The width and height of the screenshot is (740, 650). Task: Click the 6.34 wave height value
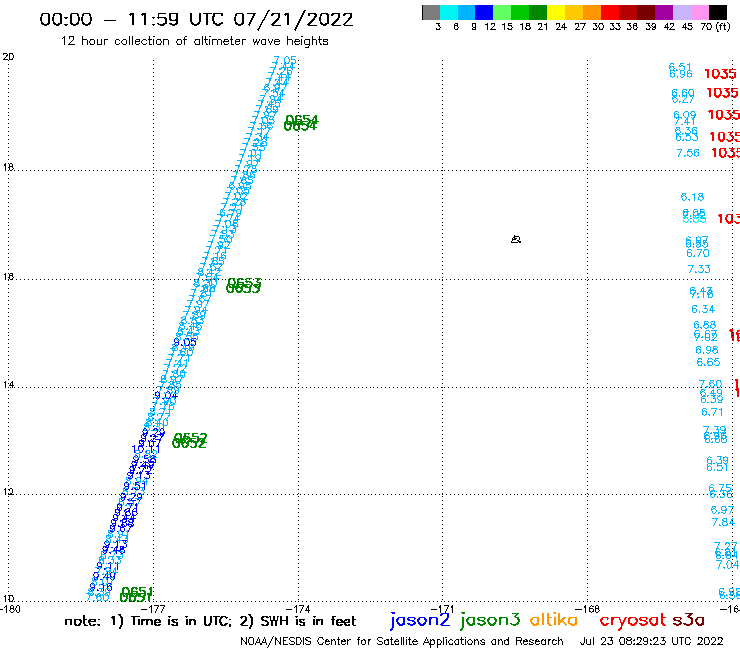(703, 309)
